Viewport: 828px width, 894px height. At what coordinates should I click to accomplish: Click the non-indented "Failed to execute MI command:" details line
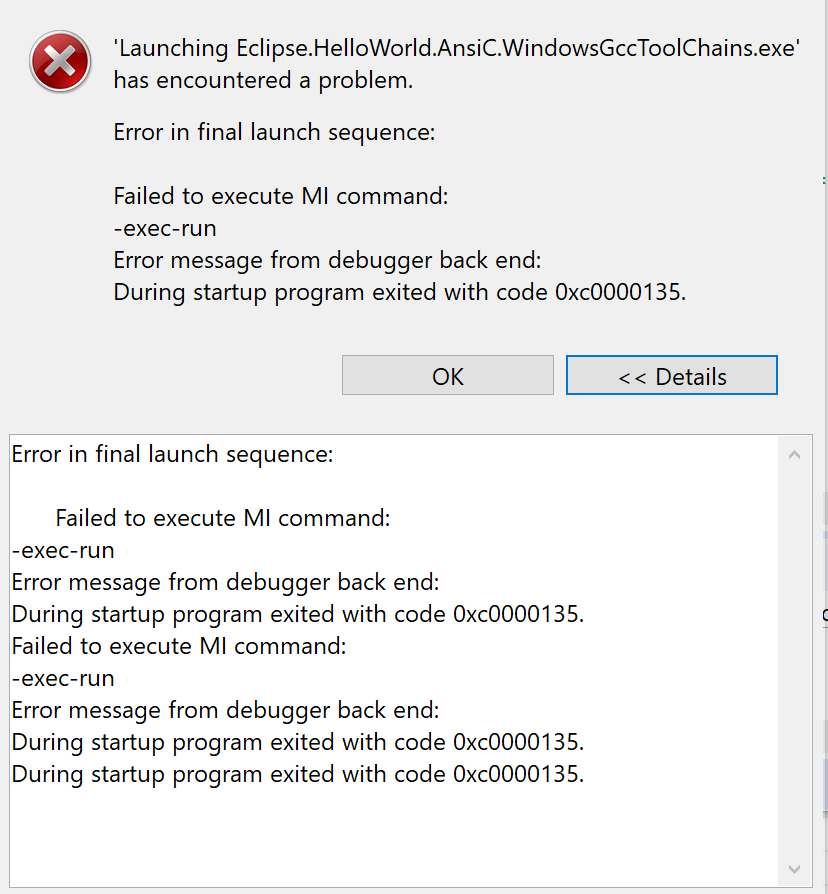coord(179,646)
